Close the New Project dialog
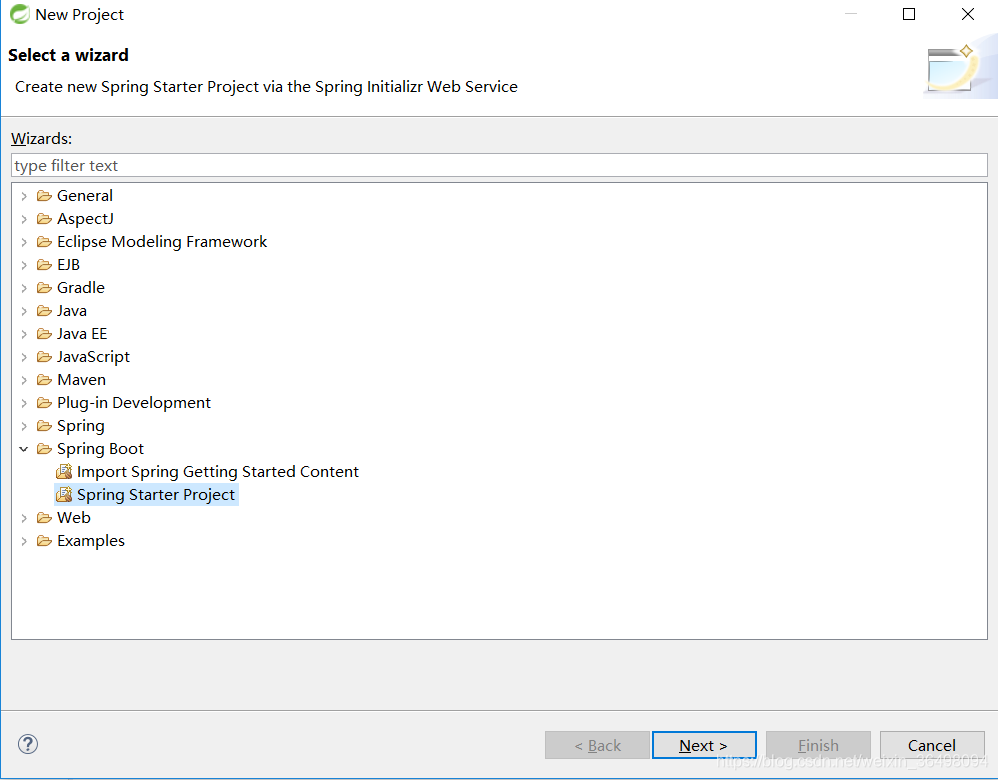 [967, 14]
